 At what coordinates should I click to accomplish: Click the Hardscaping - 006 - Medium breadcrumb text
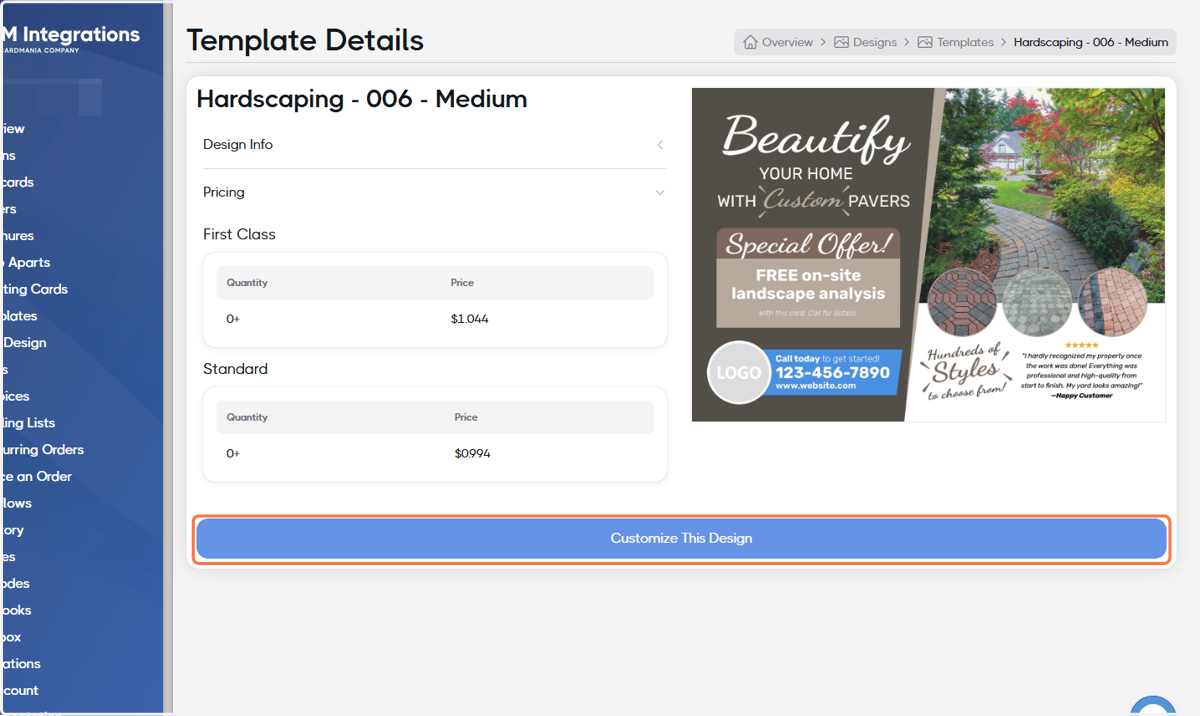pyautogui.click(x=1091, y=42)
